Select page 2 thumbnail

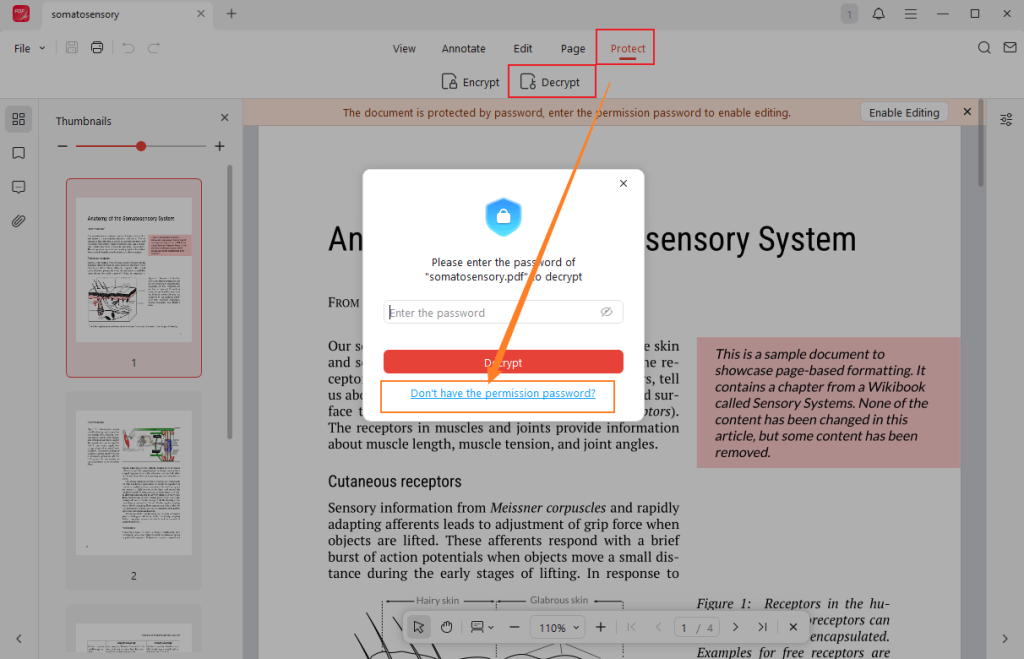click(x=133, y=483)
